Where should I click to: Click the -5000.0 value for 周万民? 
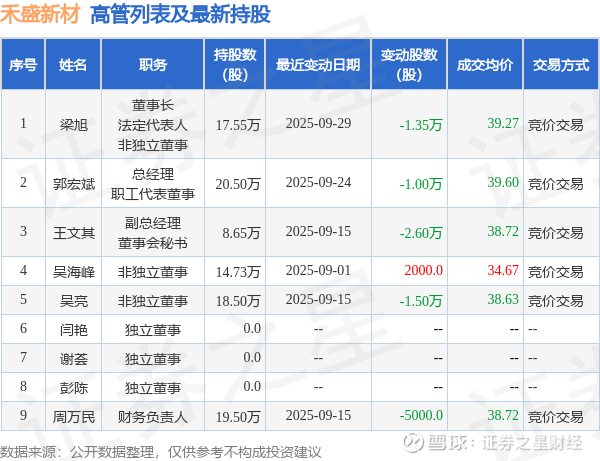421,415
